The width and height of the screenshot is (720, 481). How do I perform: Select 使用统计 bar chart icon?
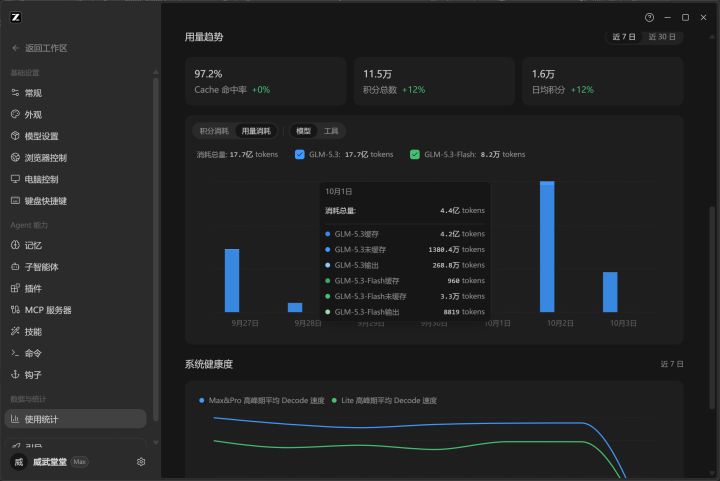[15, 419]
